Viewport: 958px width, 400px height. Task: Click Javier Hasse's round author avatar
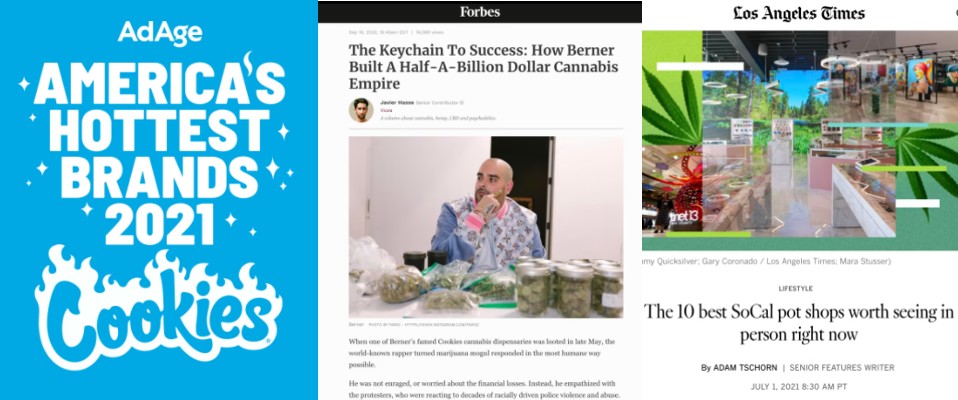pyautogui.click(x=360, y=110)
